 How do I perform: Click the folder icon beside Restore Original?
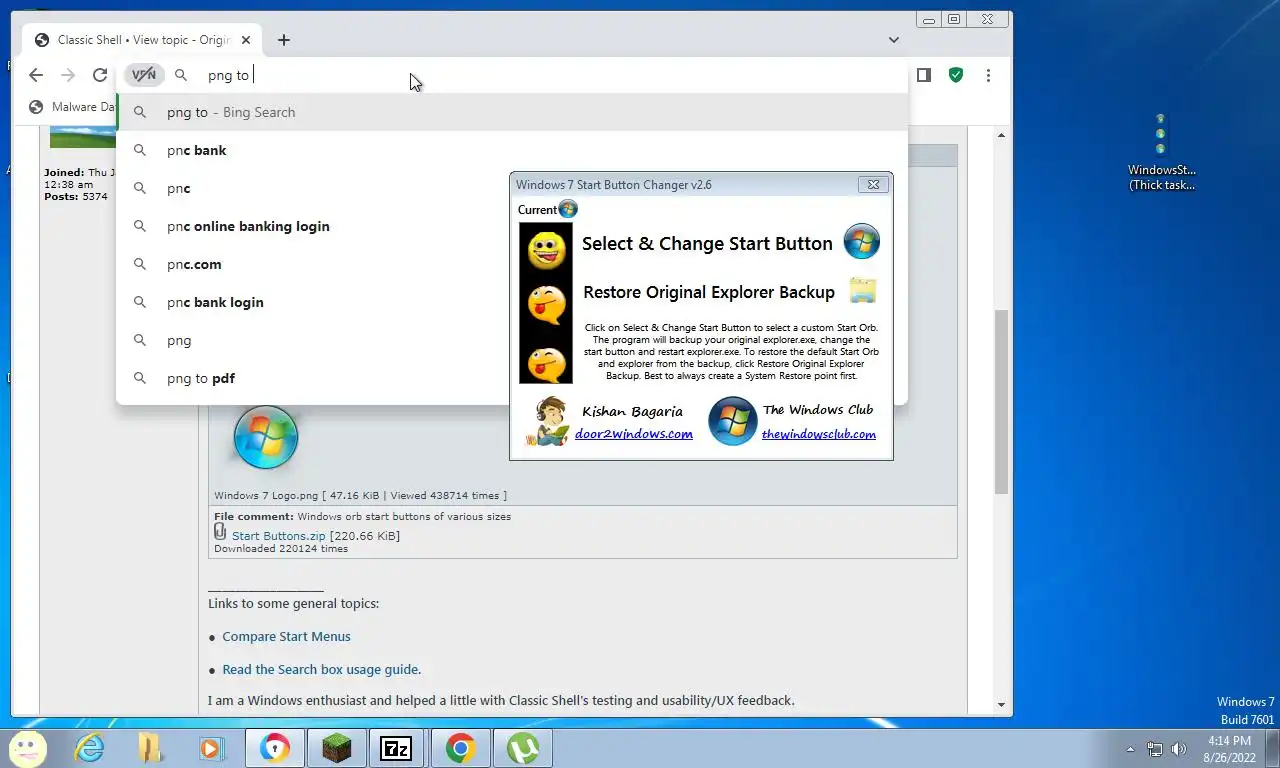[x=862, y=291]
